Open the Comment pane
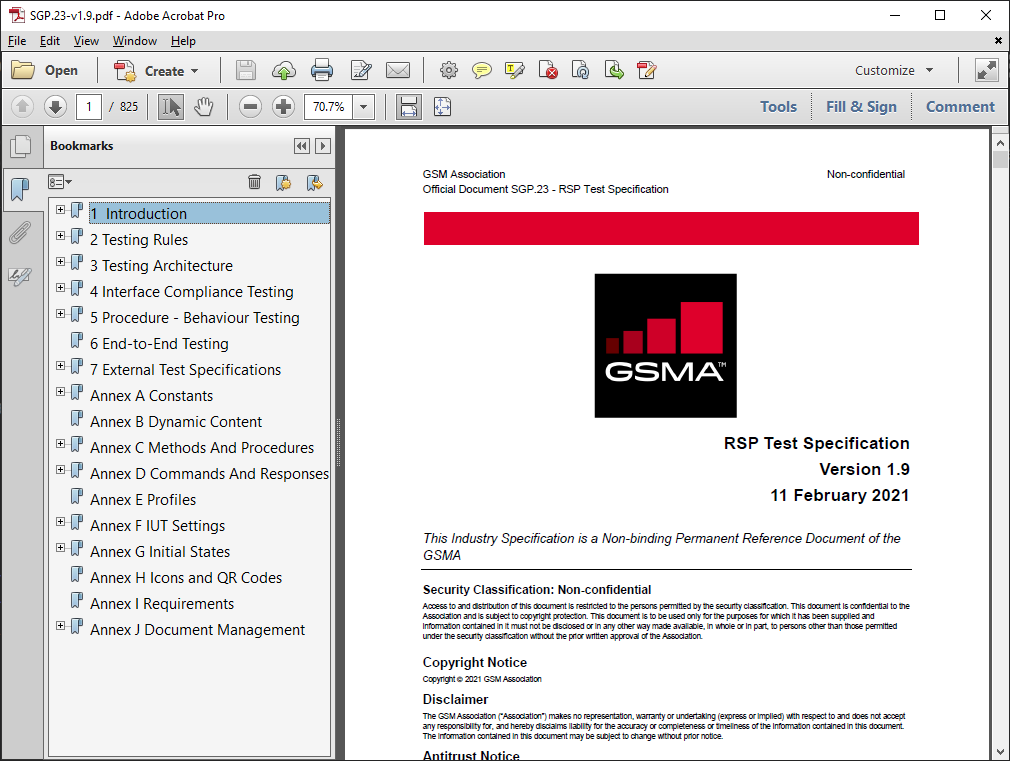The image size is (1010, 761). click(960, 106)
